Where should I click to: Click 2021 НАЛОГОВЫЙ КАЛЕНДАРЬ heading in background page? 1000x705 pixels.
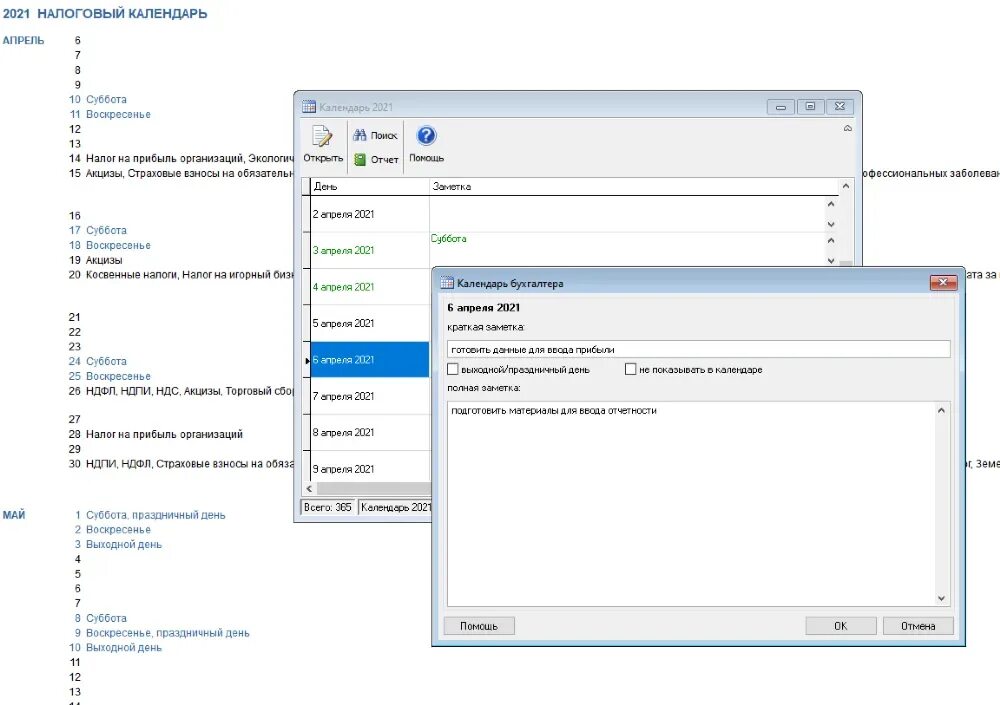(x=105, y=13)
